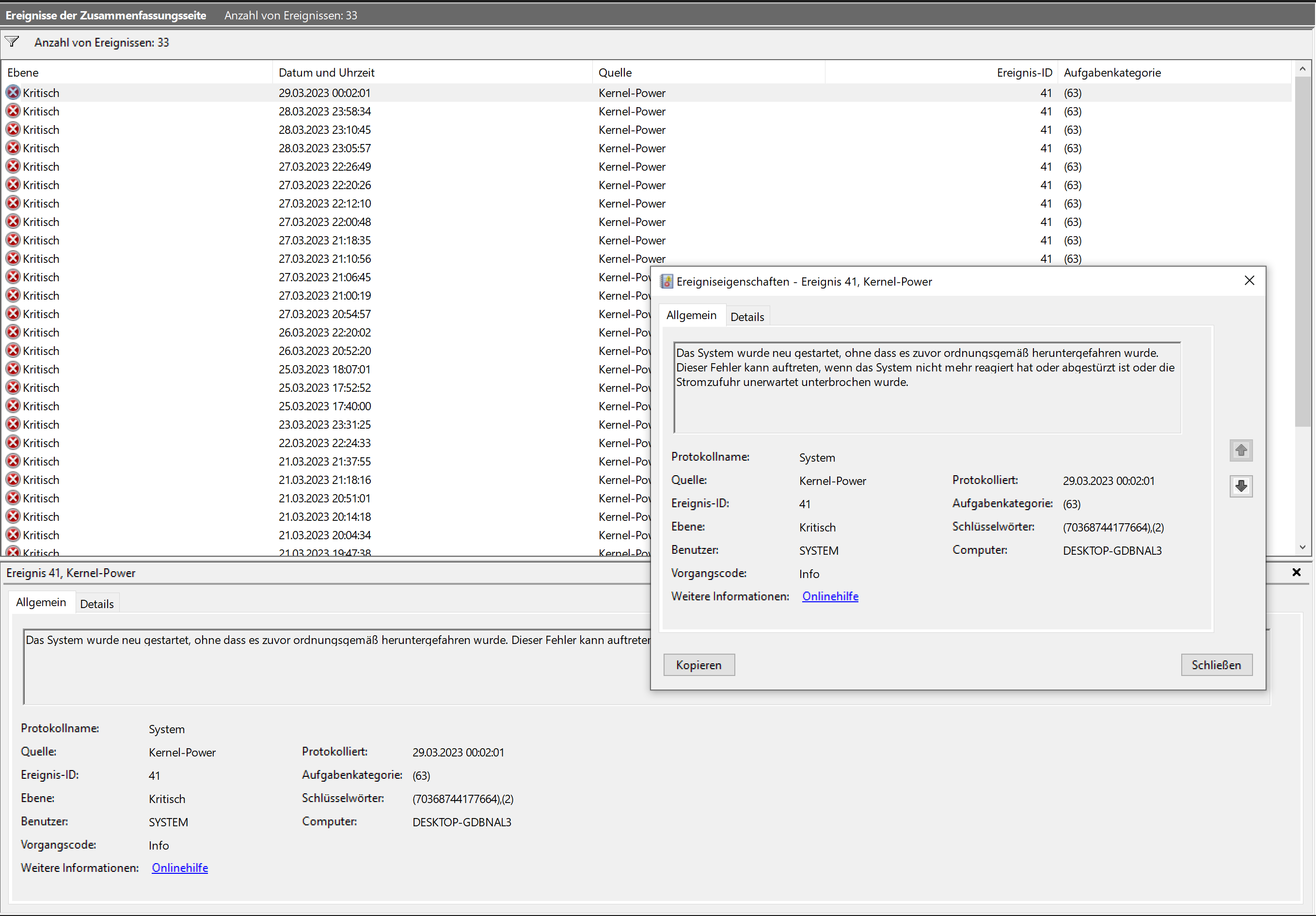Screen dimensions: 1316x916
Task: Sort by the Datum und Uhrzeit column header
Action: click(327, 73)
